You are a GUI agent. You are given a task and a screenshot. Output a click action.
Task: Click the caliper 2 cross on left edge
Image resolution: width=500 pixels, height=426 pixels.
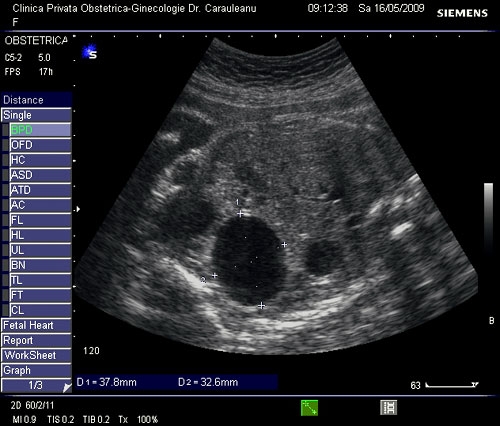pos(215,275)
